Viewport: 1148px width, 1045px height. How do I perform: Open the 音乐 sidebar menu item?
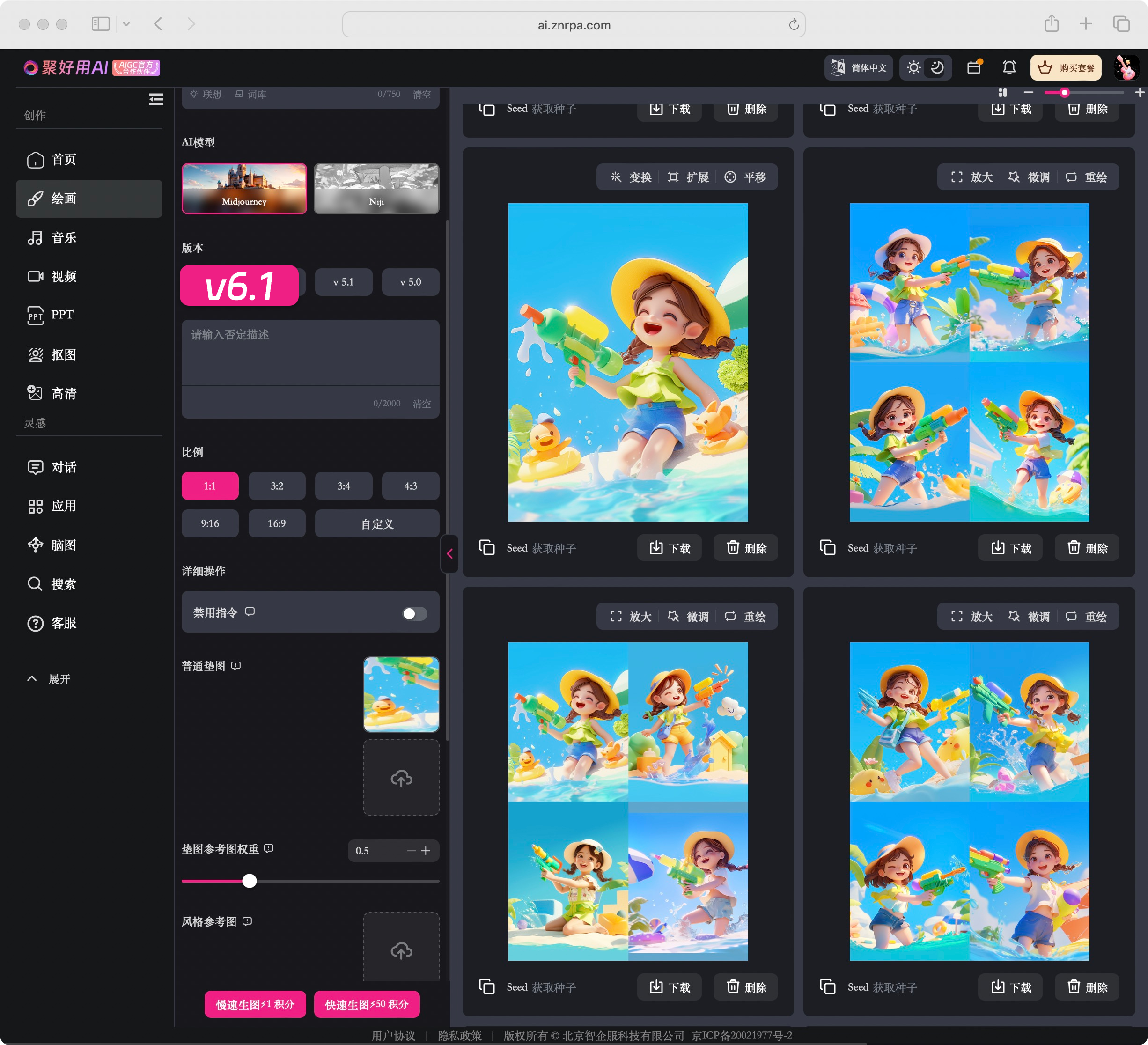[63, 237]
